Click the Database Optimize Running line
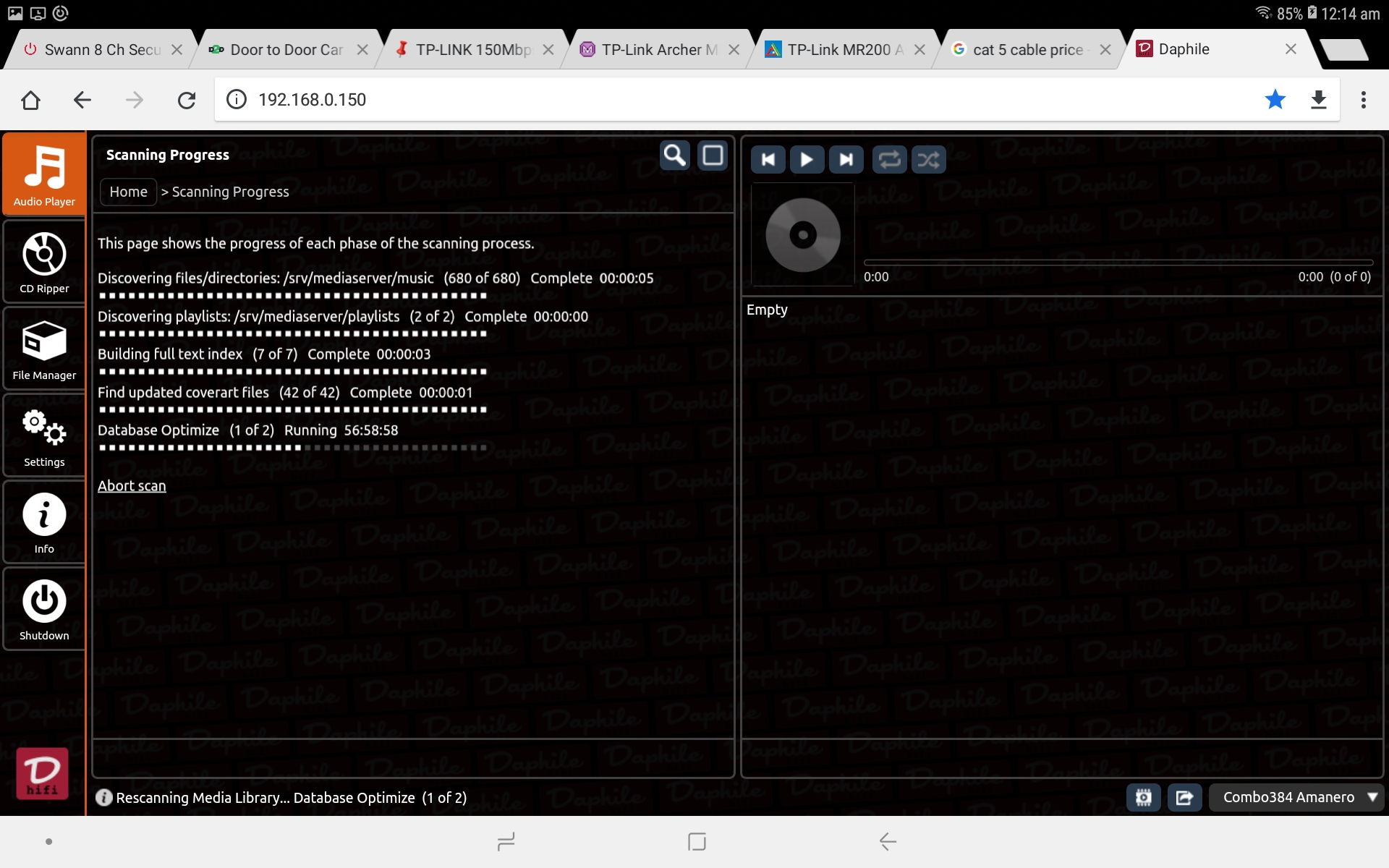The height and width of the screenshot is (868, 1389). click(248, 430)
